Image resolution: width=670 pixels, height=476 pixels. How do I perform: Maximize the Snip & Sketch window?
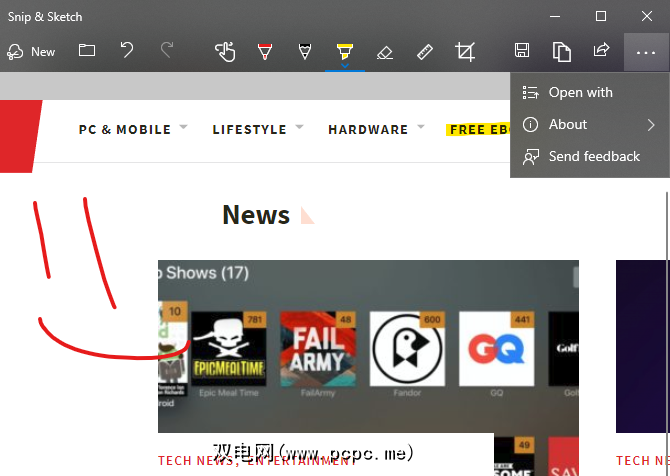[601, 16]
